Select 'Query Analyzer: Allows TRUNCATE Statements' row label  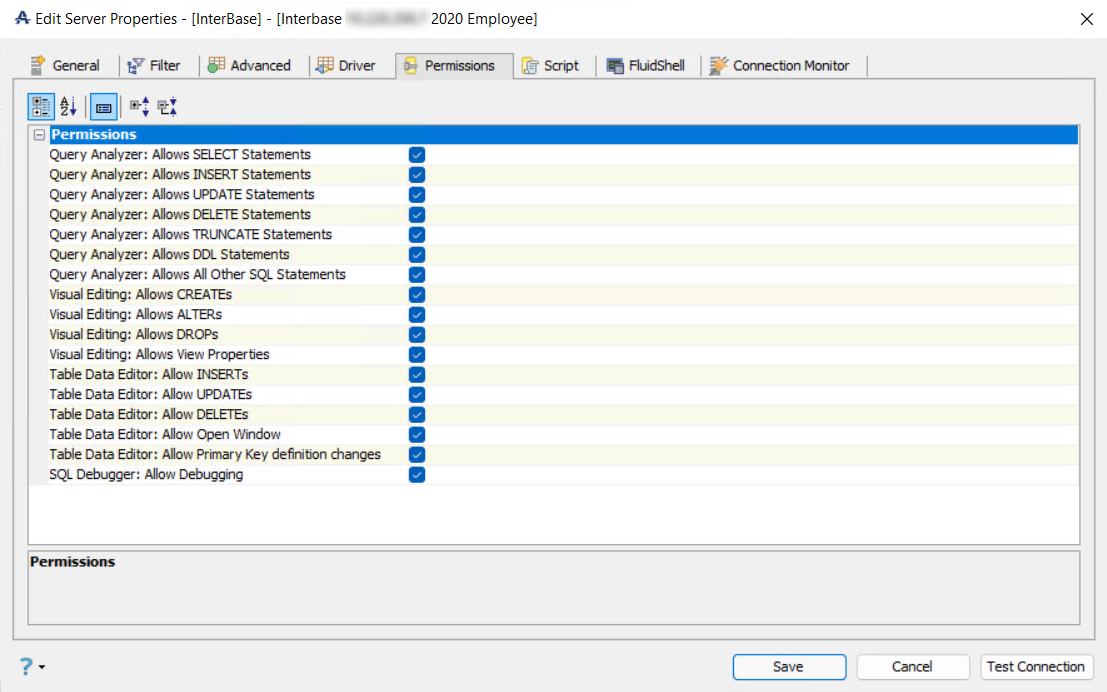pos(191,234)
